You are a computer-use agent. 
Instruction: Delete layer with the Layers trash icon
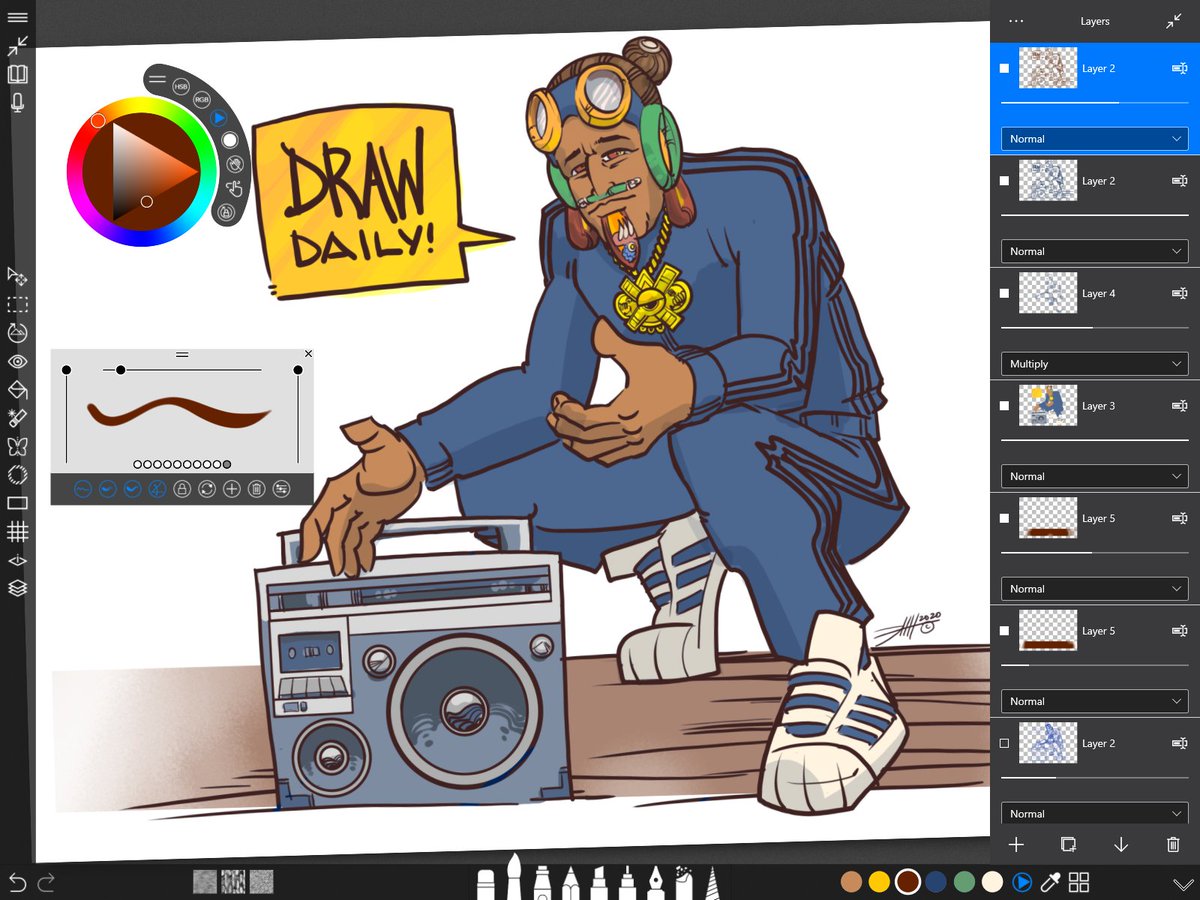coord(1173,845)
